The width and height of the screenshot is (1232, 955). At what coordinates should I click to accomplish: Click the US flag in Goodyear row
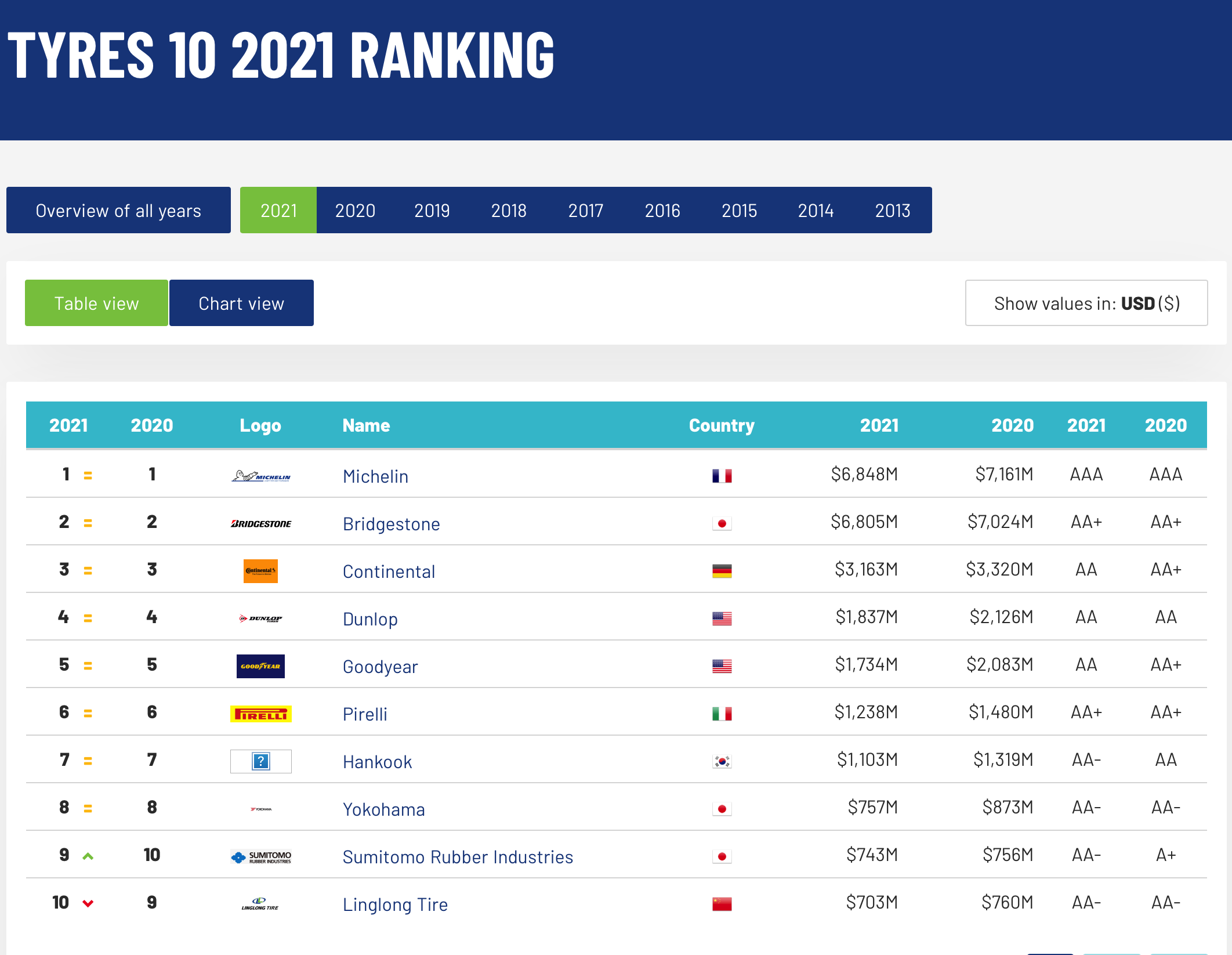[x=722, y=667]
